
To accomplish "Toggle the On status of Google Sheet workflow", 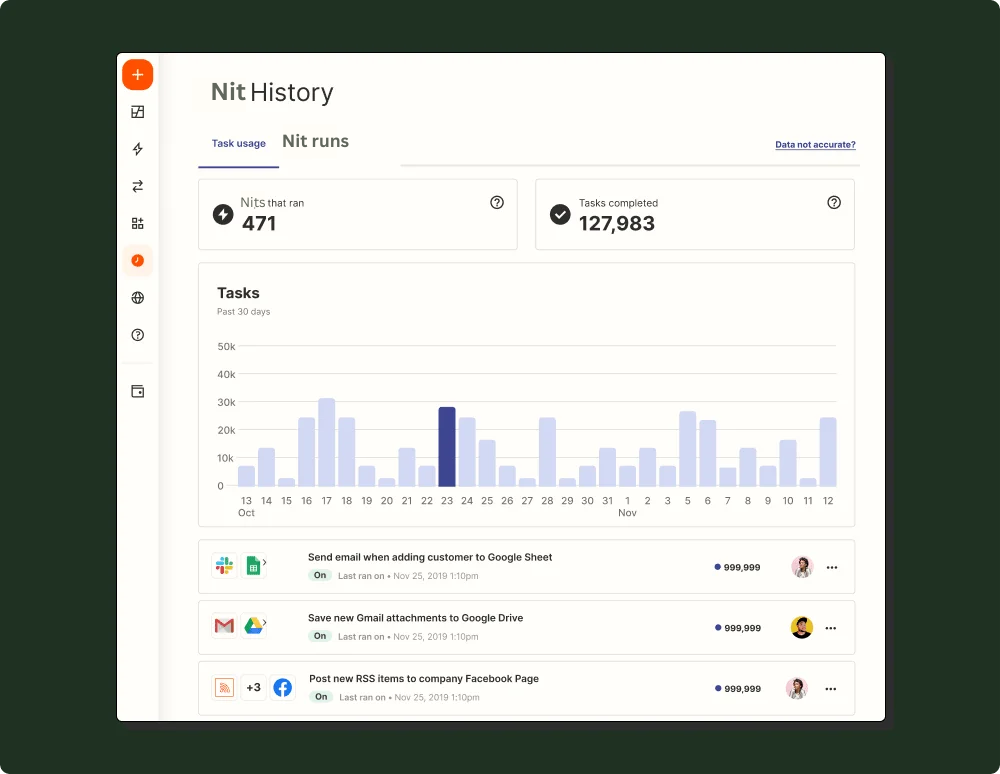I will point(320,576).
